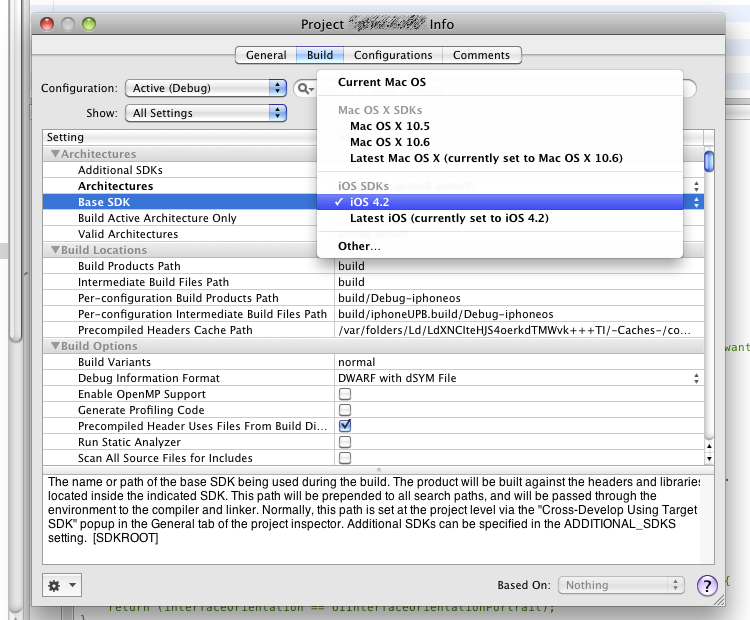
Task: Click the scroll up arrow of settings table
Action: pos(709,446)
